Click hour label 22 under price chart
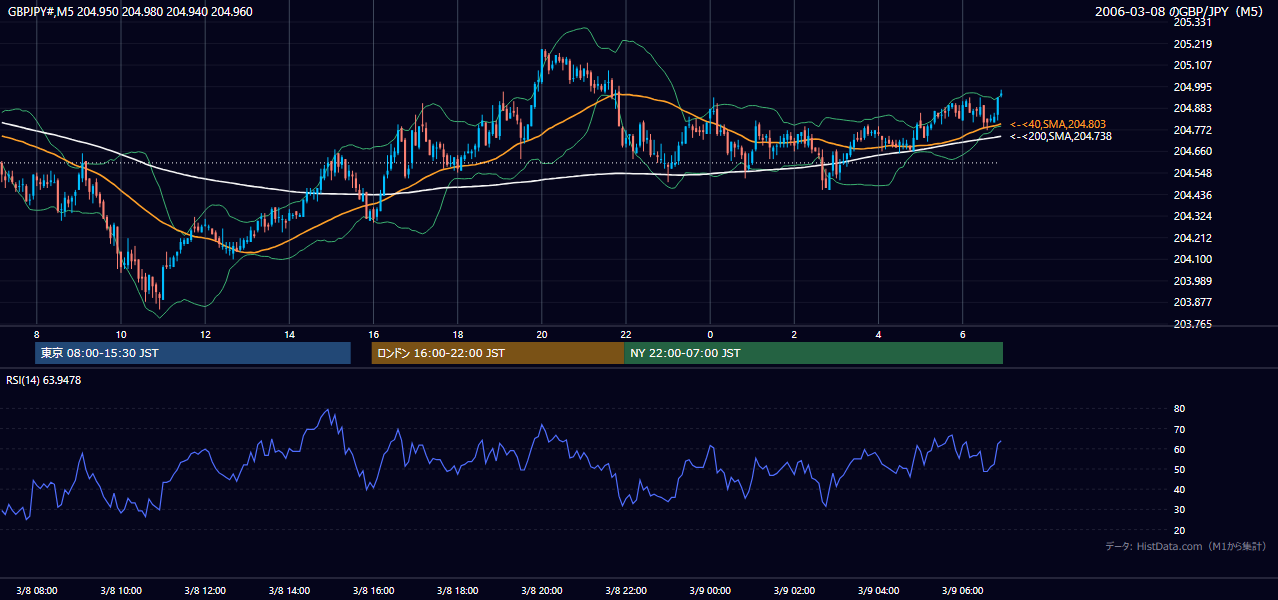 point(626,334)
